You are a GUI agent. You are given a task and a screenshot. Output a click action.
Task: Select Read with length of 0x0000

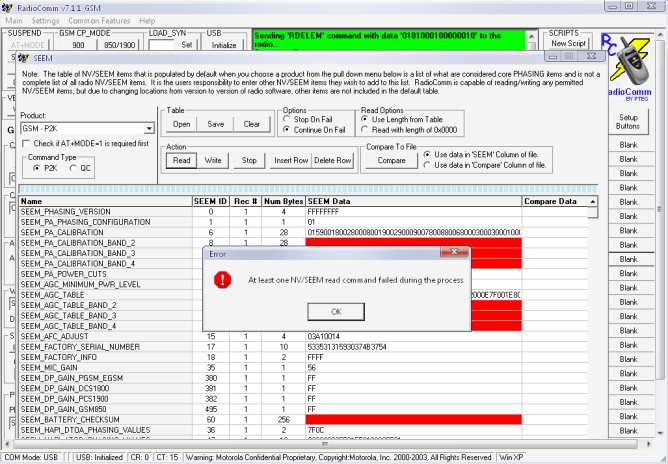tap(364, 130)
